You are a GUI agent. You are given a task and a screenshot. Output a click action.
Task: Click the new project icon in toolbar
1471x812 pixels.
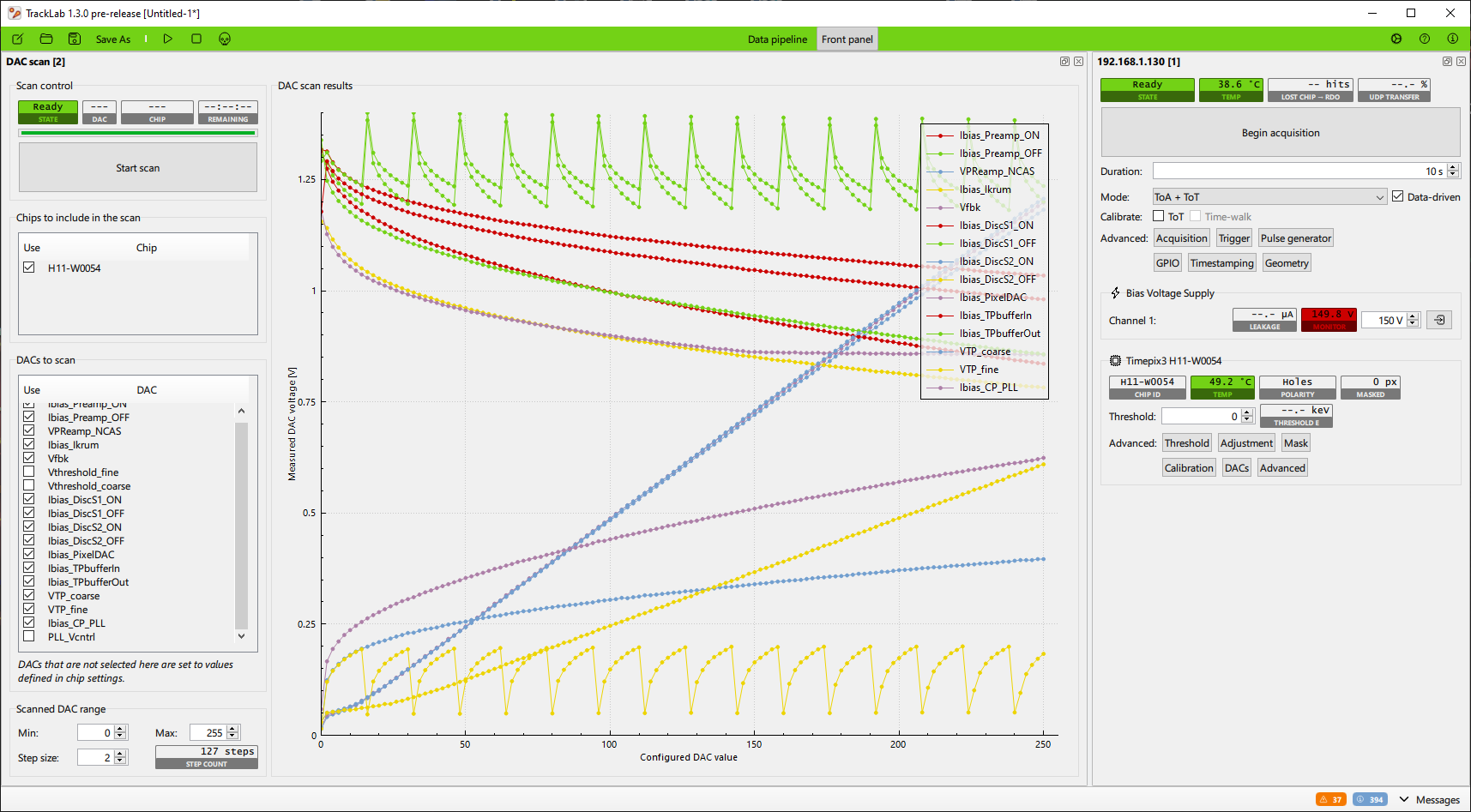point(18,39)
